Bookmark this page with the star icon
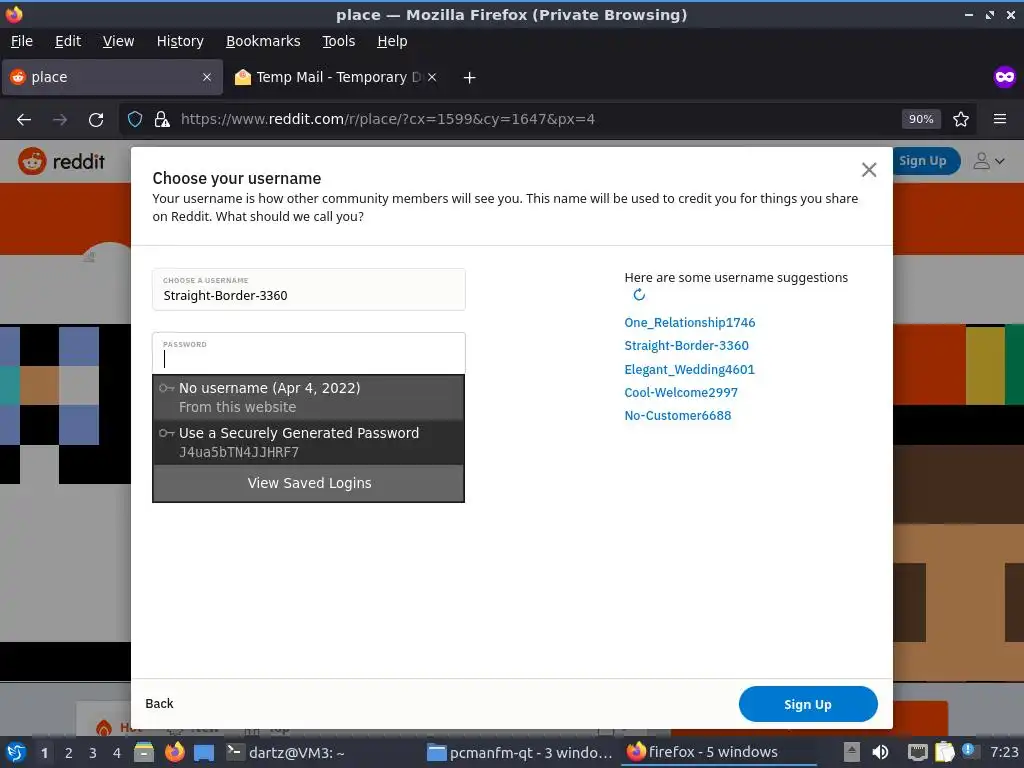The height and width of the screenshot is (768, 1024). coord(961,119)
